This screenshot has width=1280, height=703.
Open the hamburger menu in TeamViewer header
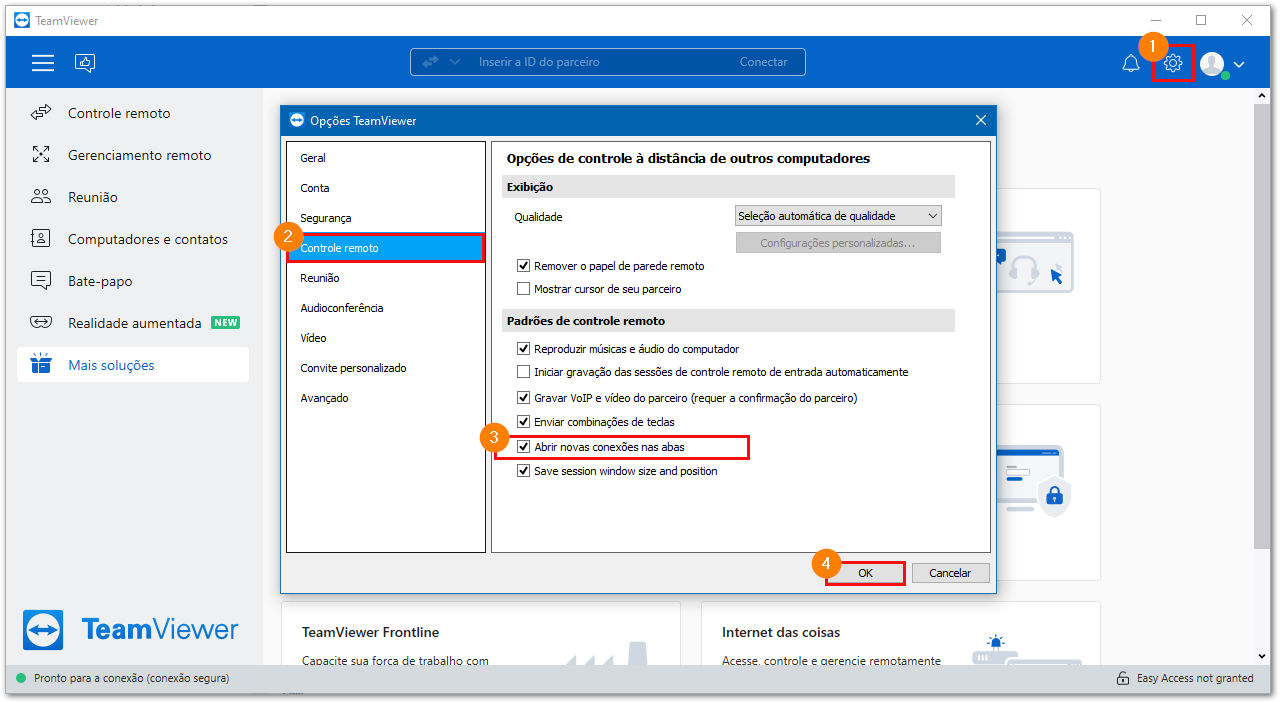point(43,63)
